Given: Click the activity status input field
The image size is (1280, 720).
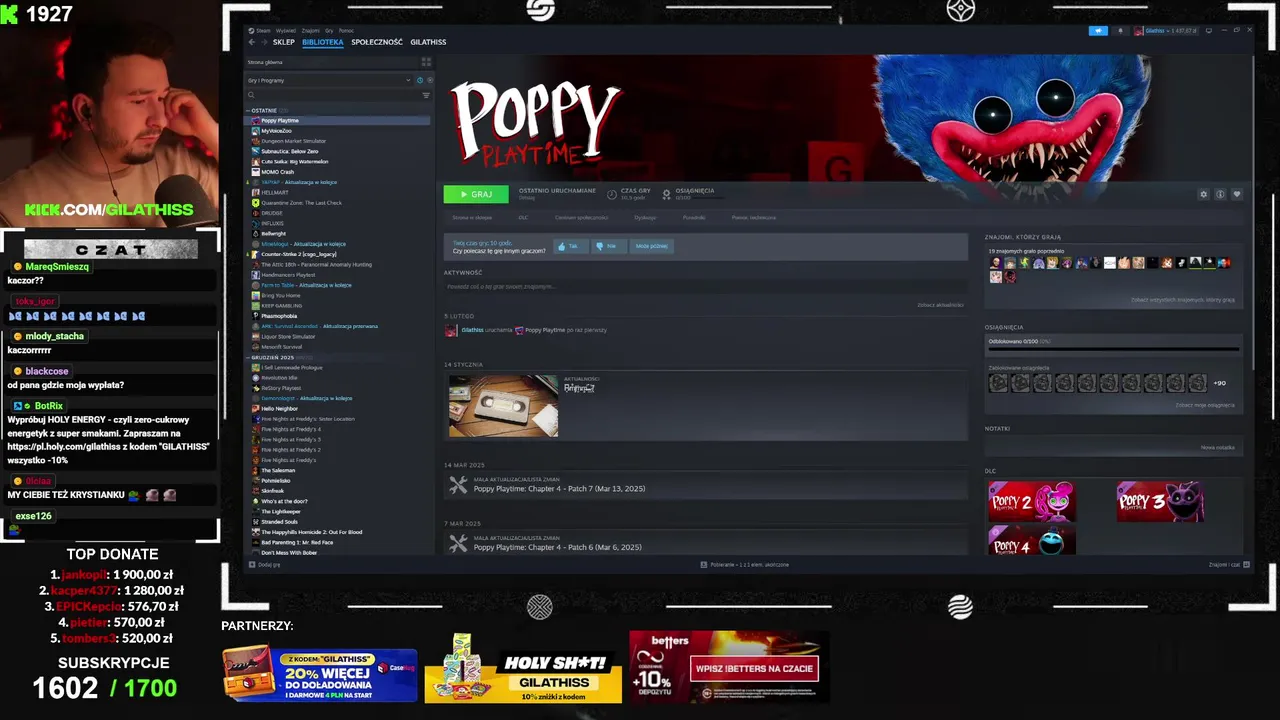Looking at the screenshot, I should click(705, 287).
